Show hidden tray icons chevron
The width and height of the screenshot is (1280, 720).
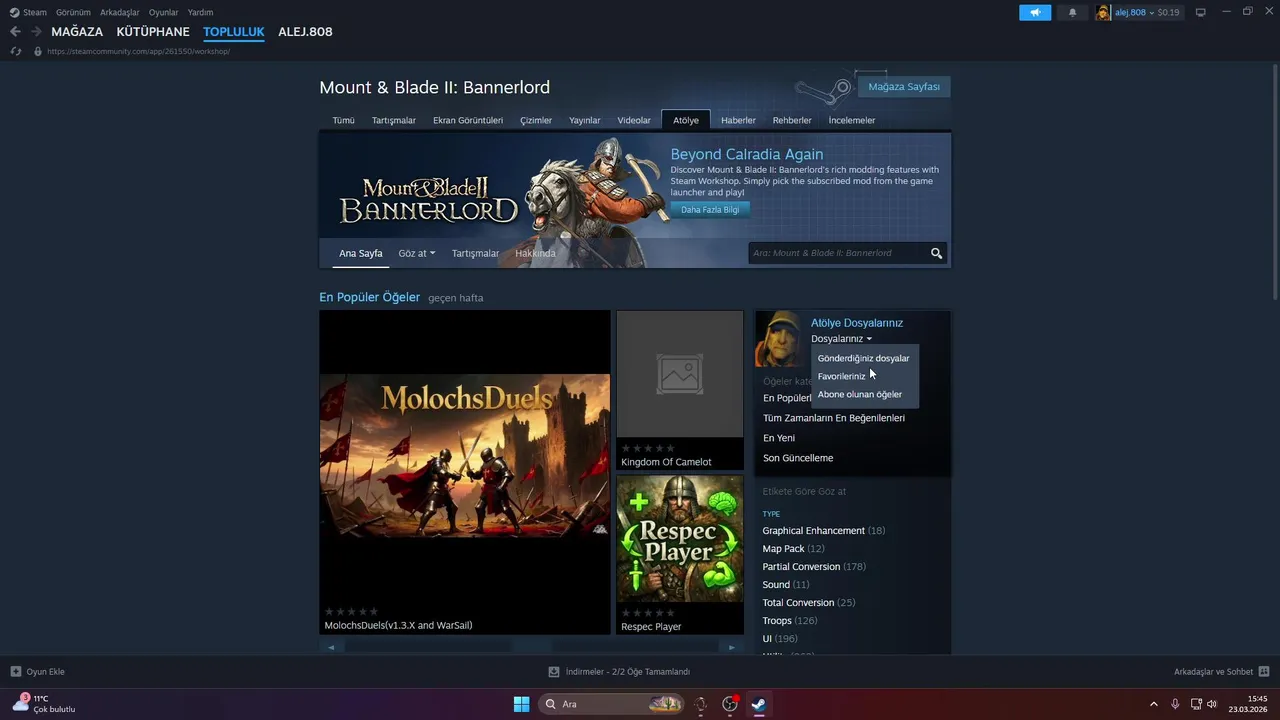coord(1153,704)
